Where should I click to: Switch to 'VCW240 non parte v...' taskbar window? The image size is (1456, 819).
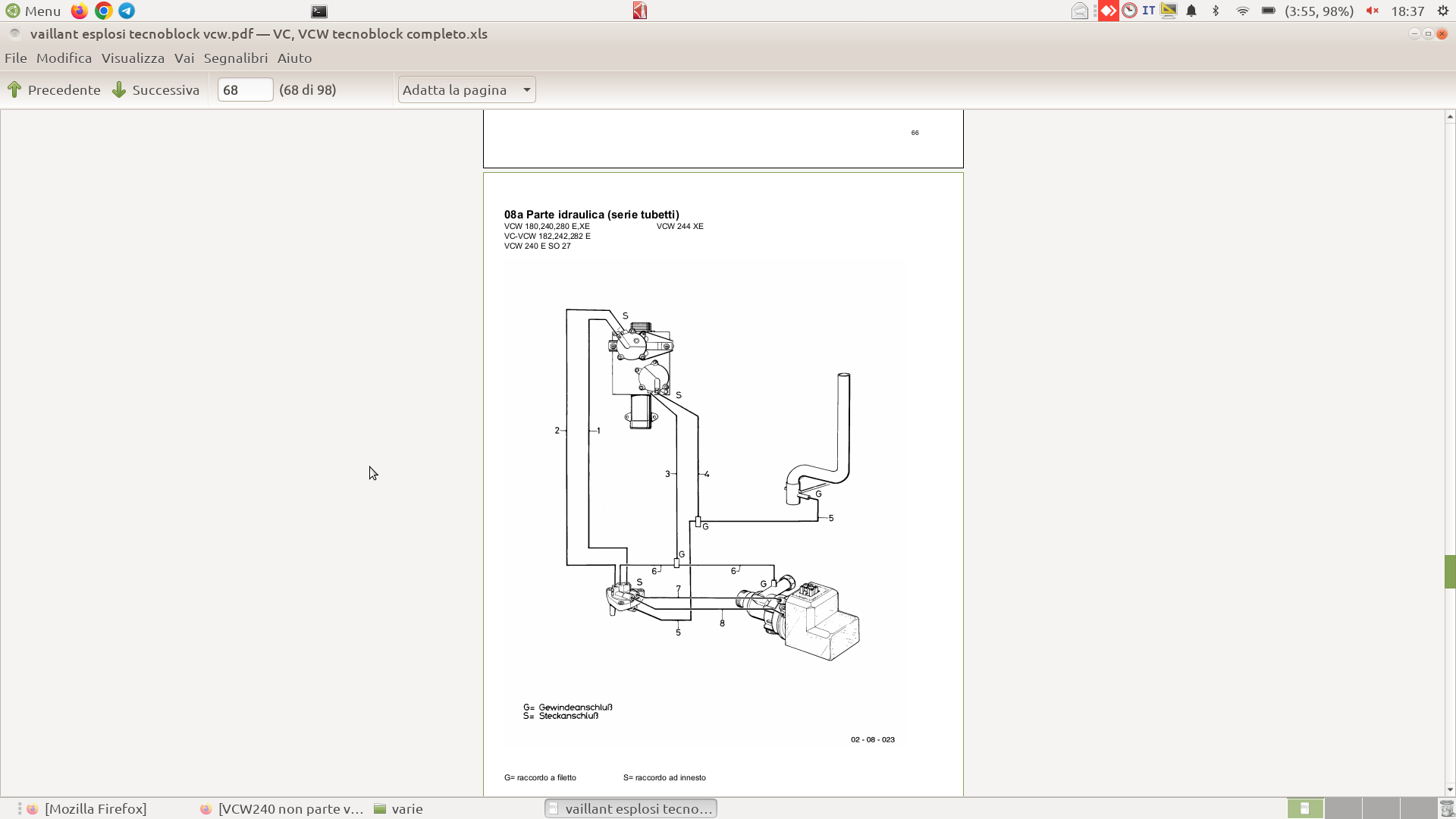point(281,808)
